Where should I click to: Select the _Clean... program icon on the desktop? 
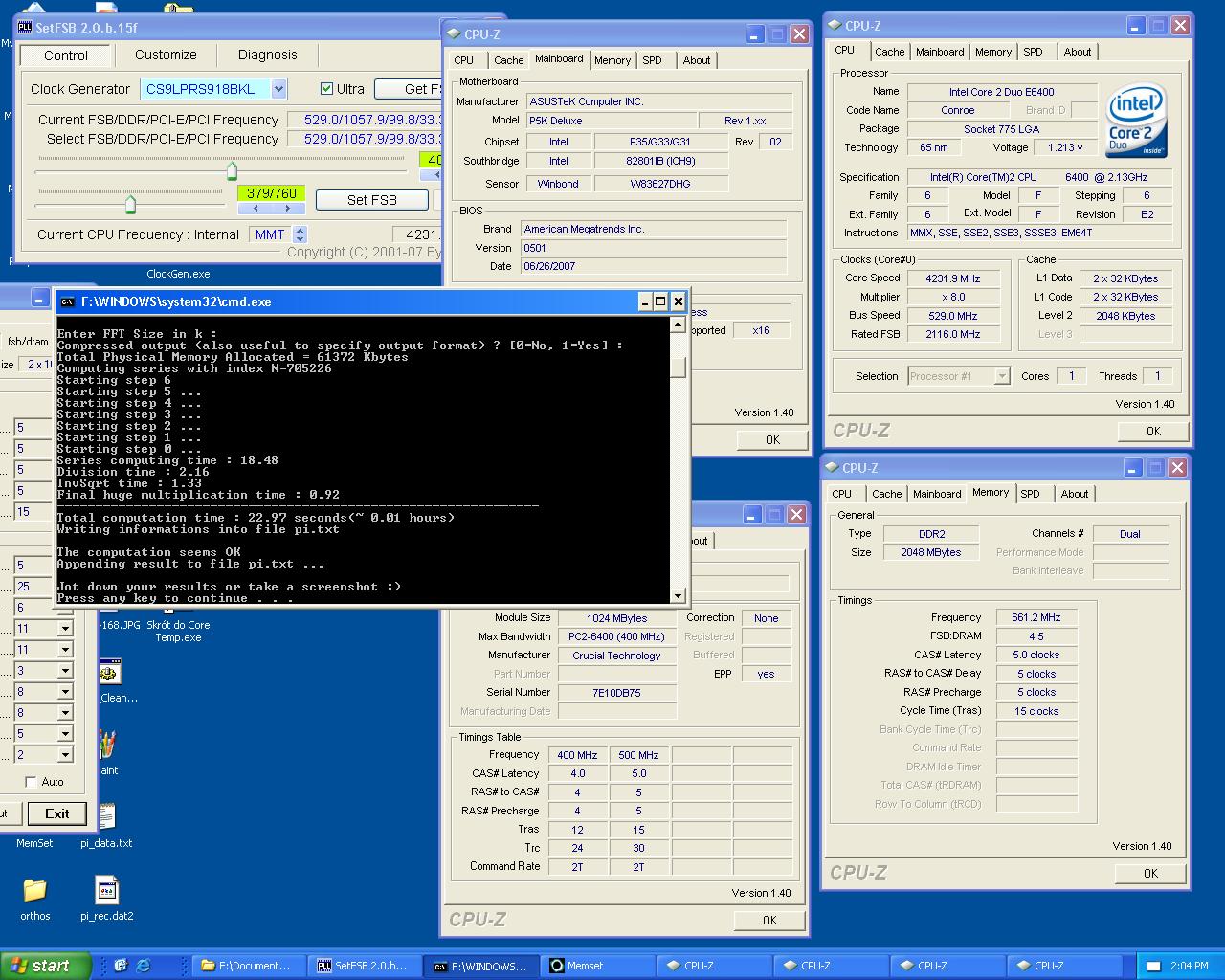click(109, 672)
